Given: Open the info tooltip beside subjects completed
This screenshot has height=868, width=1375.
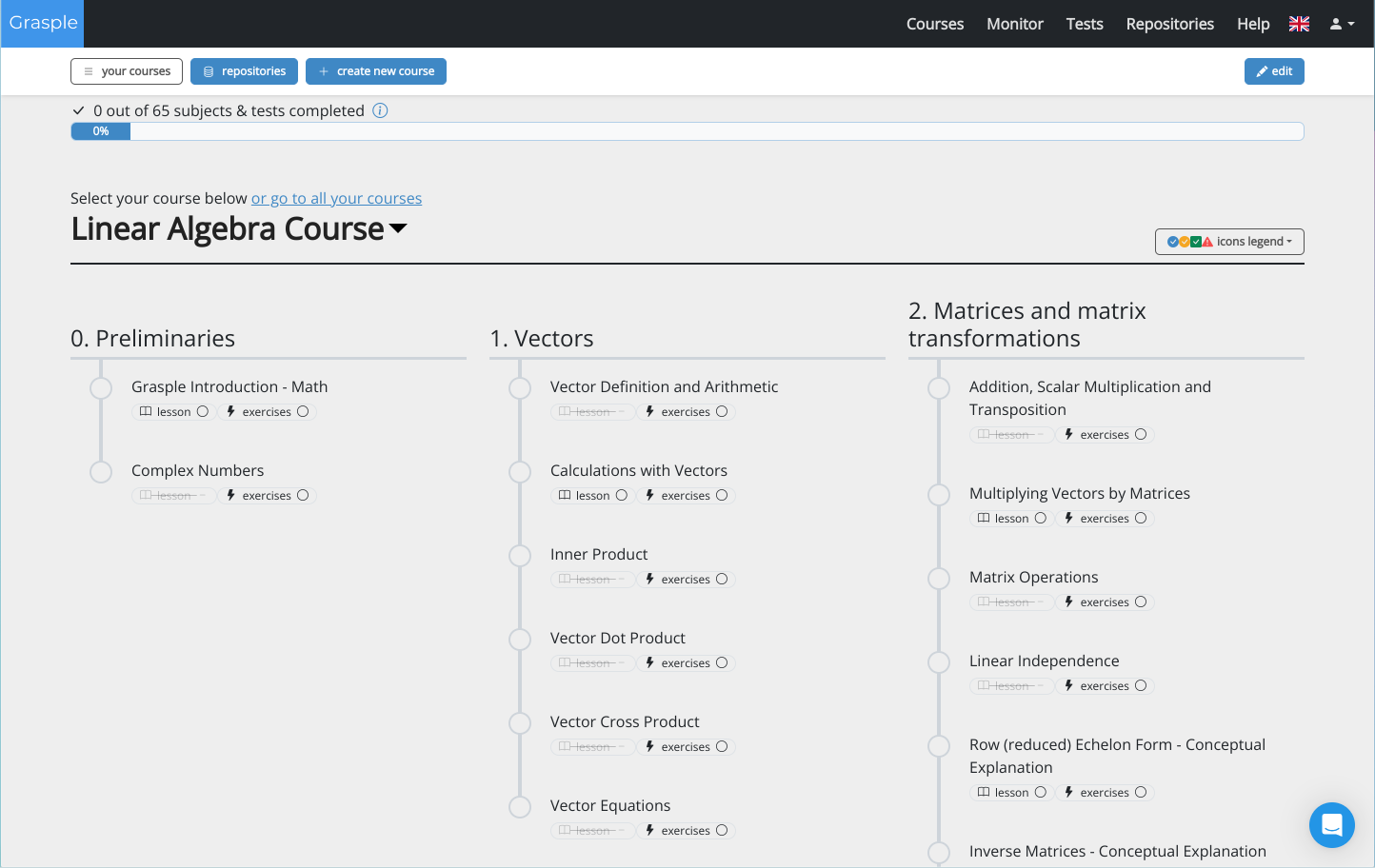Looking at the screenshot, I should [380, 110].
